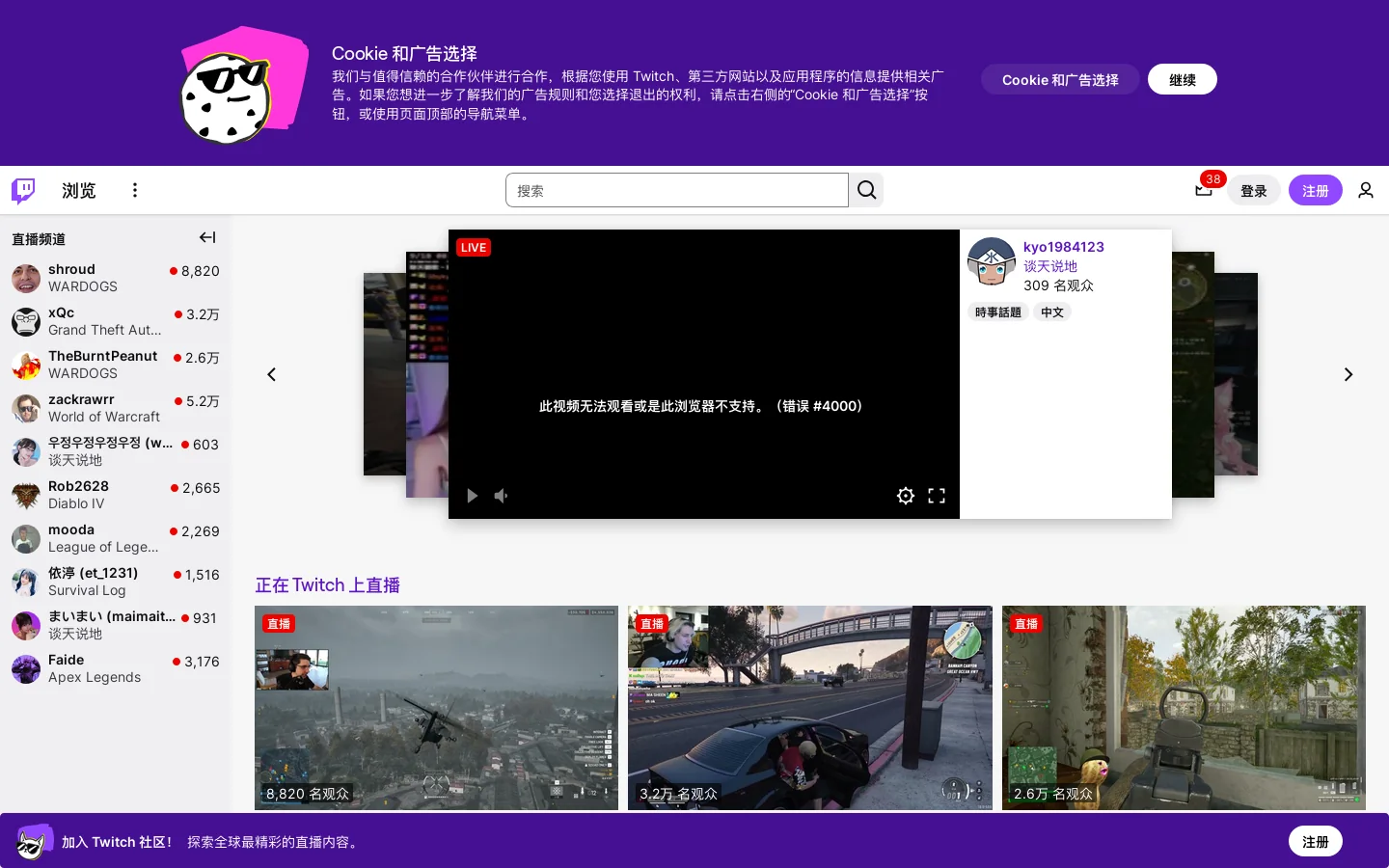Open 依渟 Survival Log entry
This screenshot has height=868, width=1389.
(116, 582)
